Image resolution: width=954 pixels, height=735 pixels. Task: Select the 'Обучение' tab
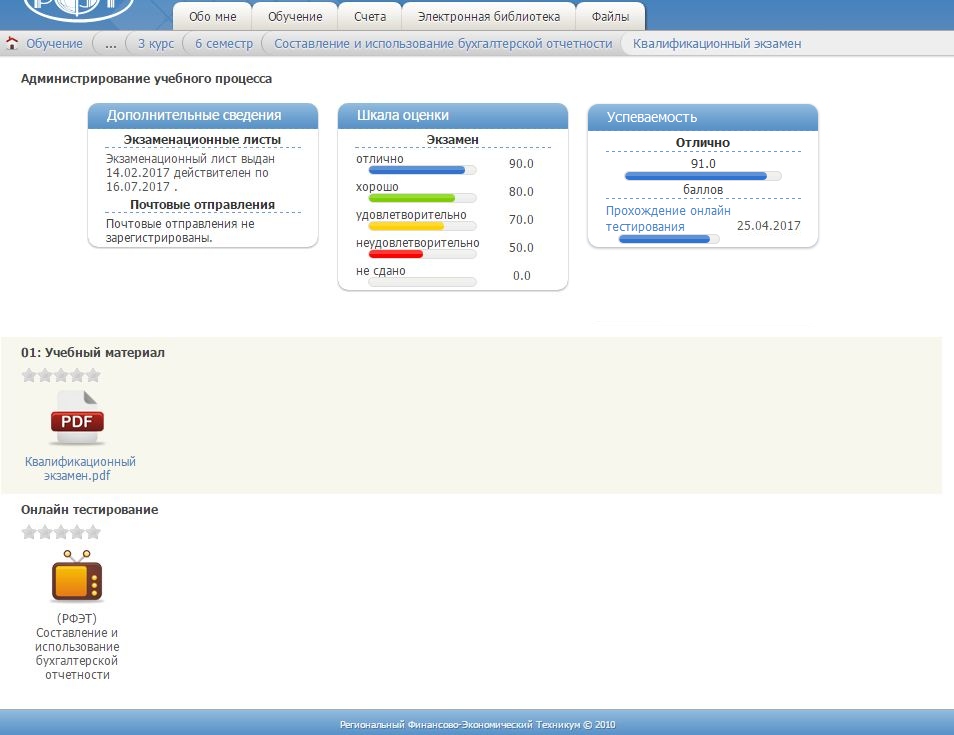[x=295, y=17]
